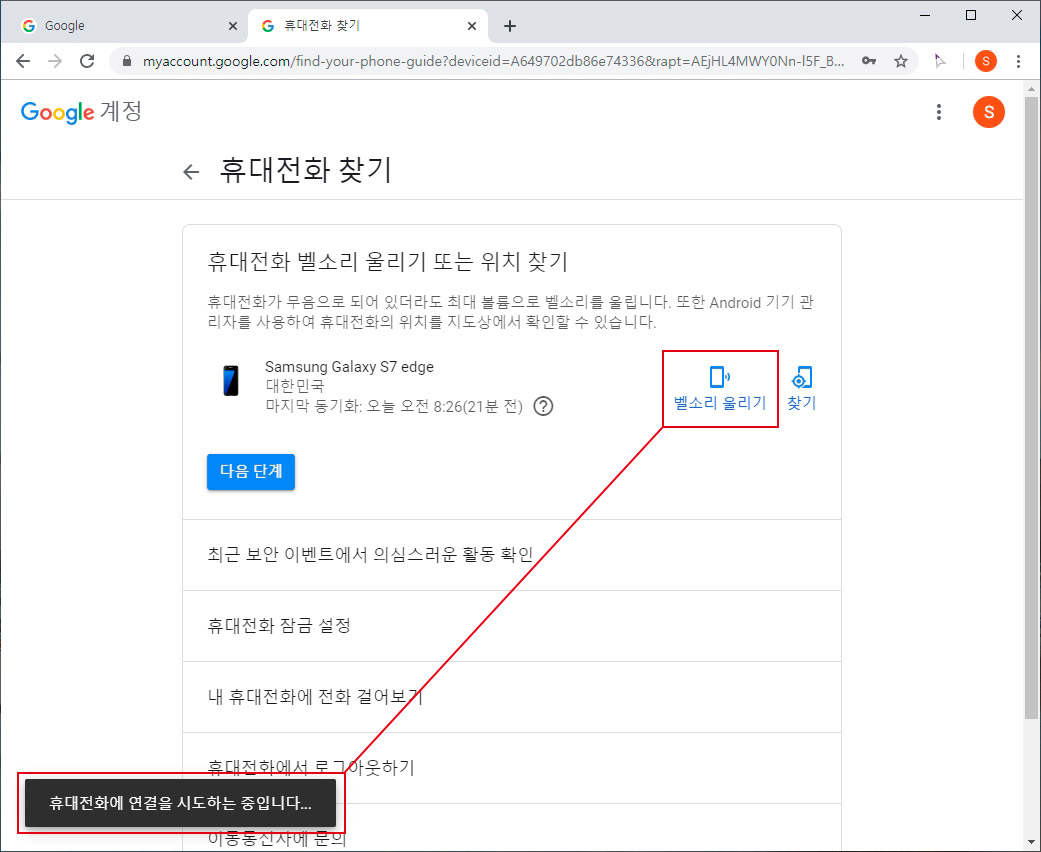Click the cursor extension icon in the toolbar
The image size is (1041, 852).
[939, 61]
